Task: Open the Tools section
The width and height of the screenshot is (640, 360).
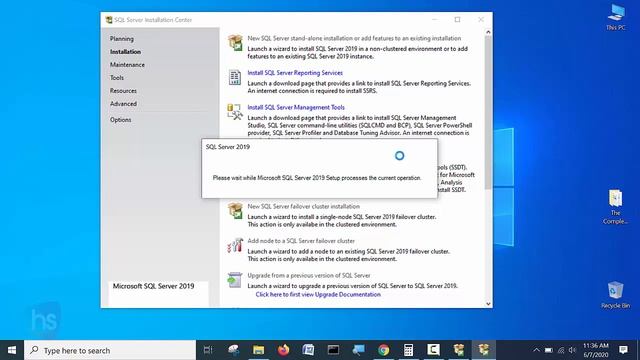Action: pyautogui.click(x=117, y=78)
